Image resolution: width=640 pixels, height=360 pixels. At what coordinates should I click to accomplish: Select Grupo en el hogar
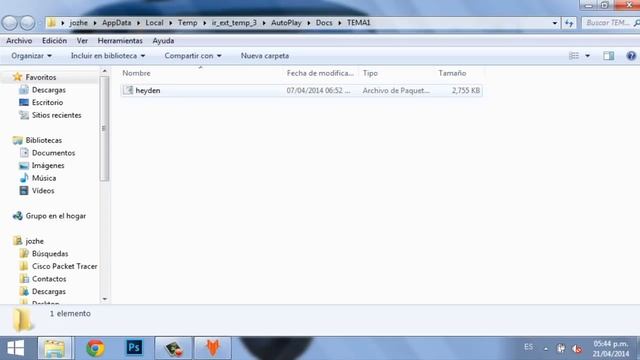[x=56, y=216]
